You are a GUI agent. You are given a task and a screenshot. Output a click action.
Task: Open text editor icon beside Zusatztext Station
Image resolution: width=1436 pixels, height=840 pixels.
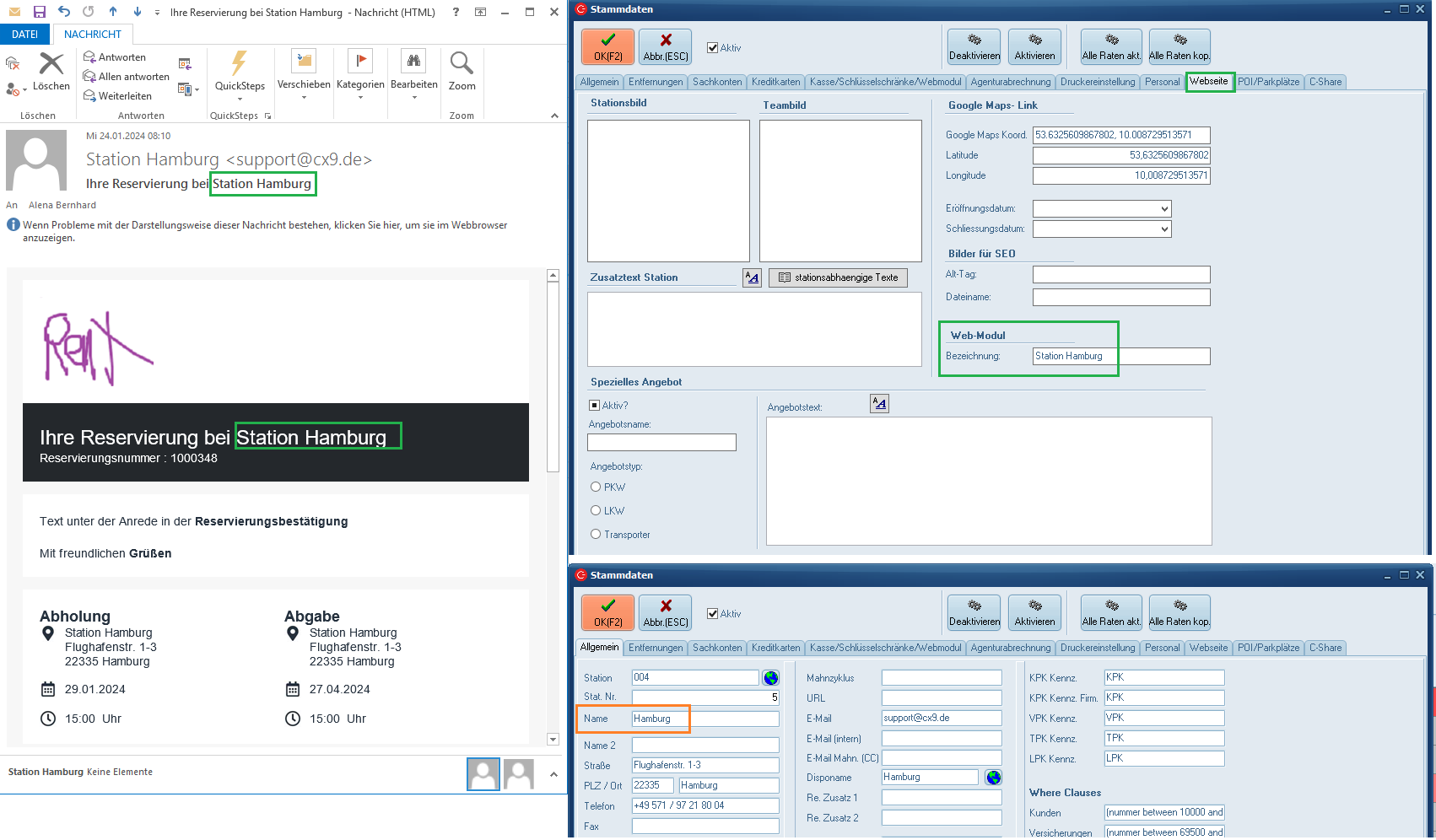click(752, 277)
